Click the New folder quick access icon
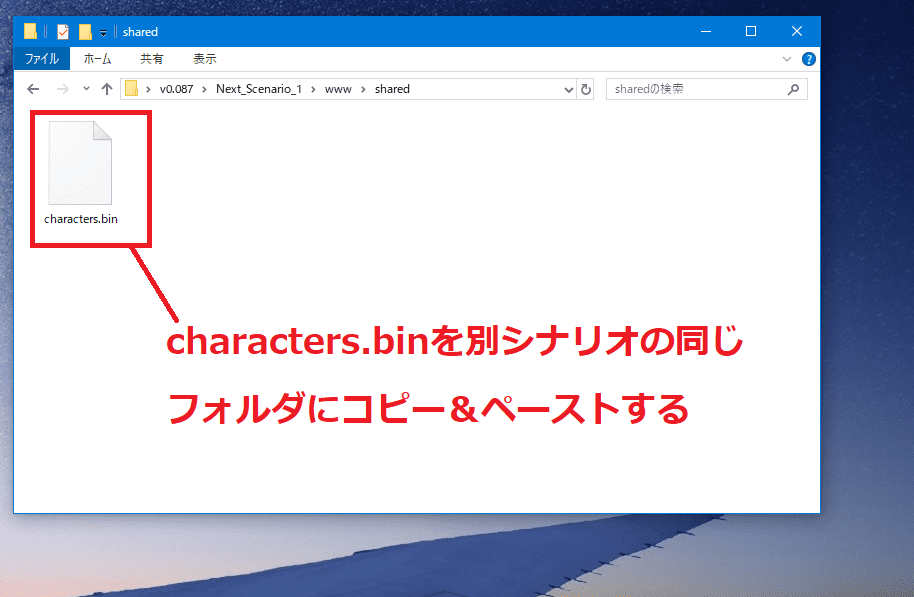 [x=85, y=31]
